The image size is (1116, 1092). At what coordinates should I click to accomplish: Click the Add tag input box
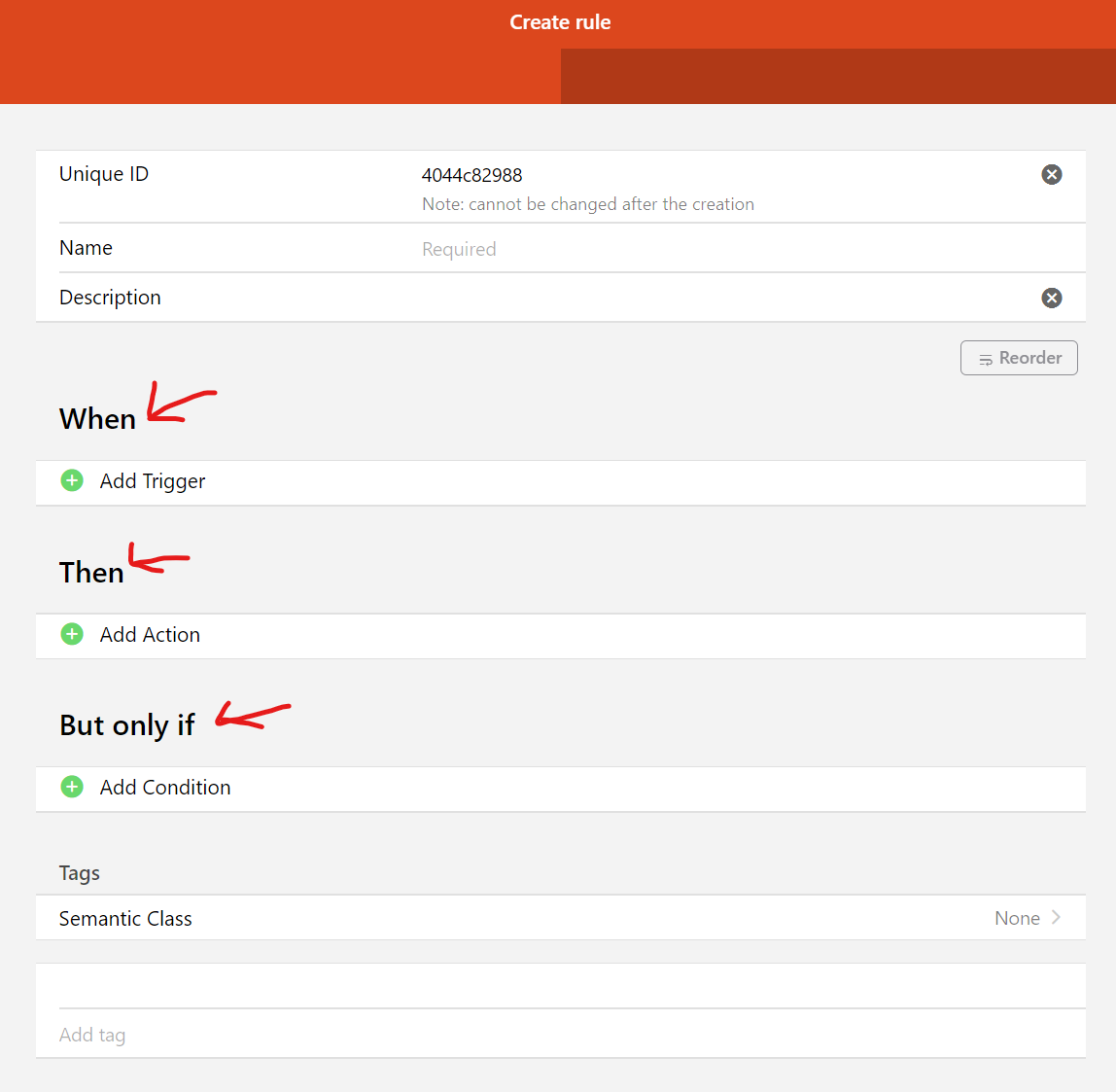560,1035
